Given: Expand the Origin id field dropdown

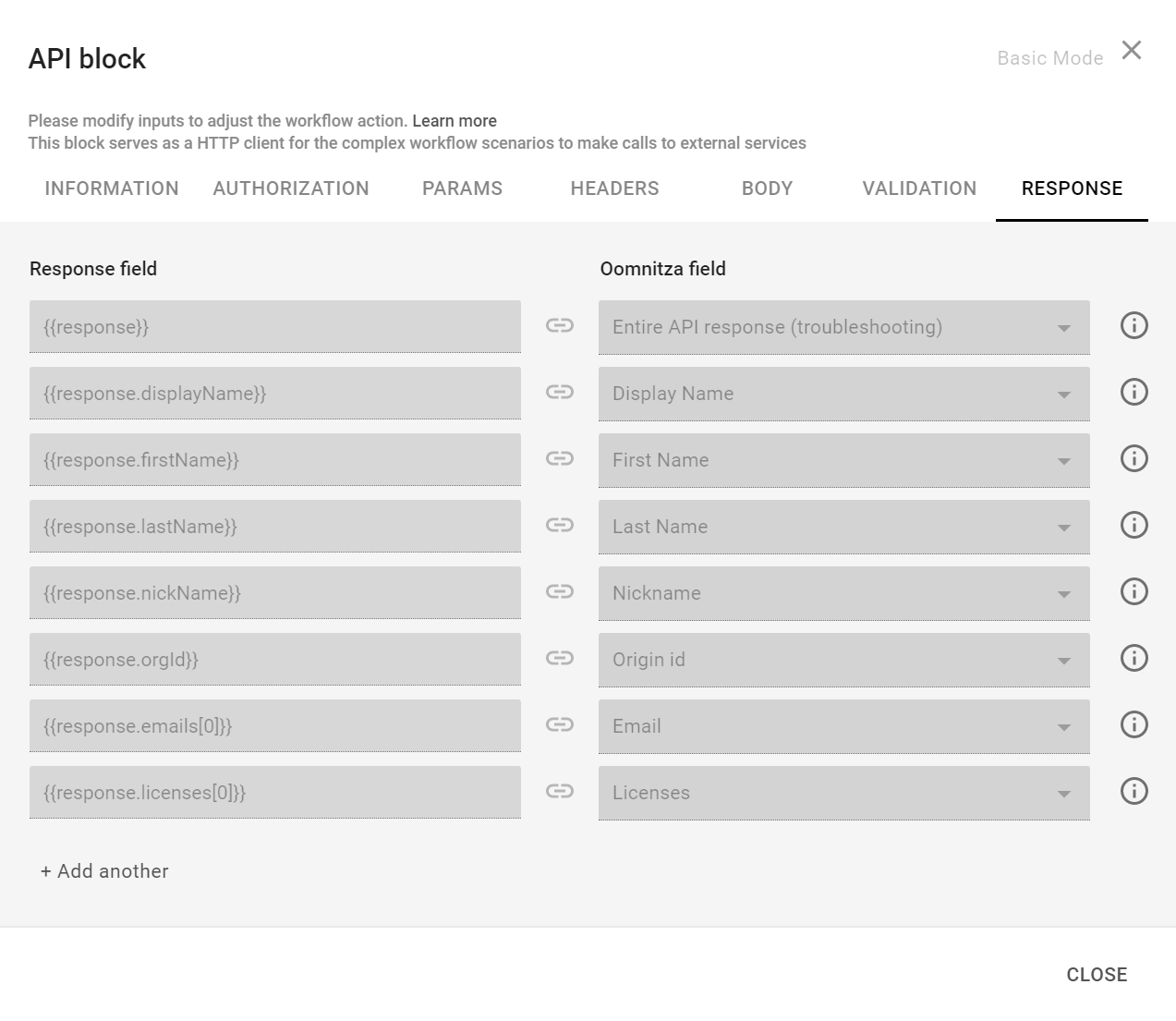Looking at the screenshot, I should (x=843, y=660).
